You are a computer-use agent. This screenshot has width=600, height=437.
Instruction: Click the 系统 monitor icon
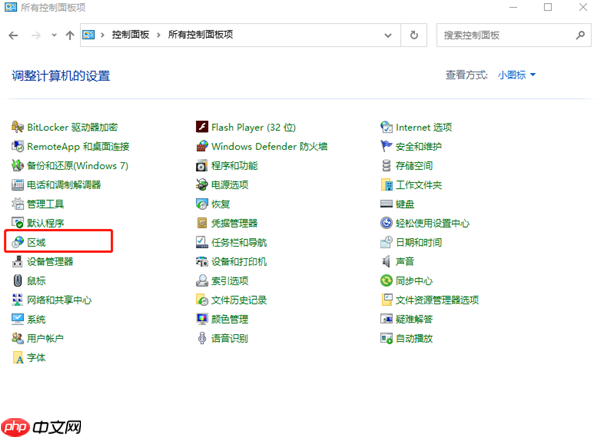click(18, 319)
